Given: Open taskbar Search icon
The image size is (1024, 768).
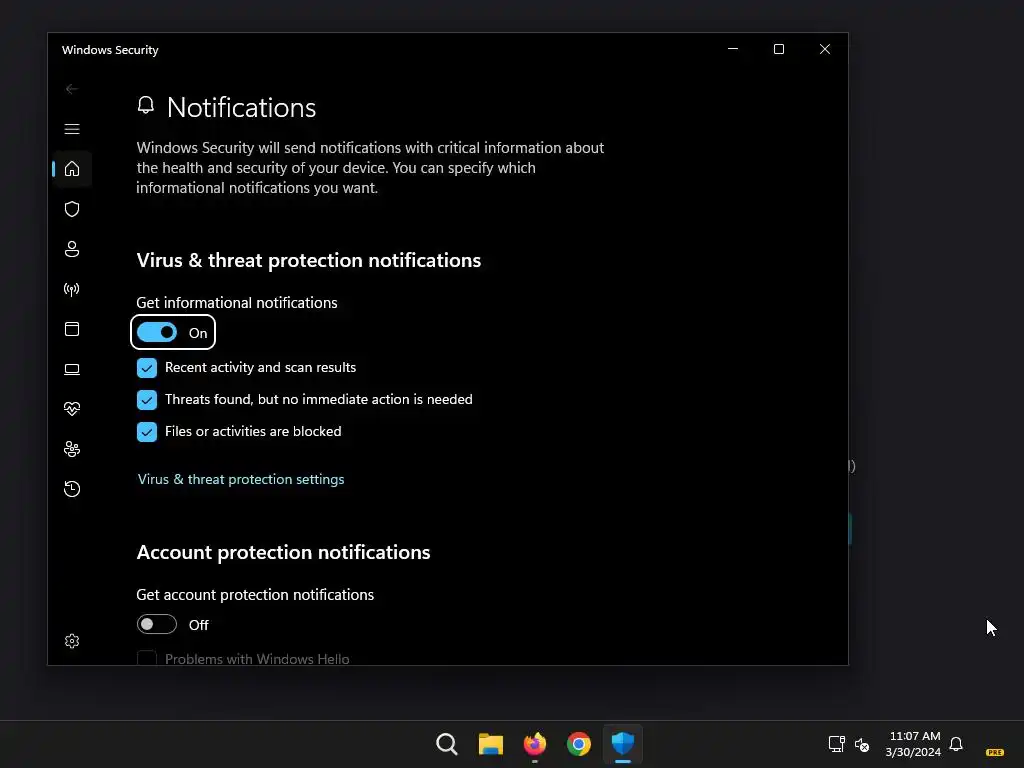Looking at the screenshot, I should 447,744.
